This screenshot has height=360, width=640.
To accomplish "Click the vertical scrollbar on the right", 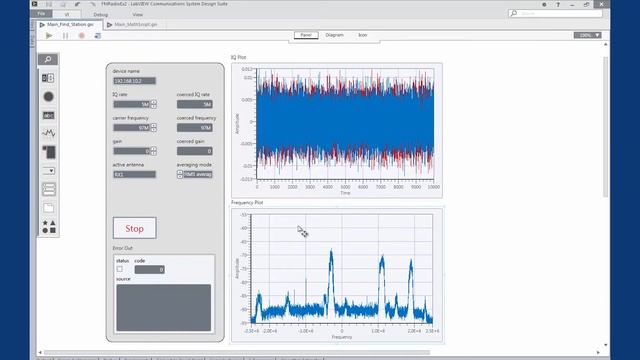I will point(606,127).
